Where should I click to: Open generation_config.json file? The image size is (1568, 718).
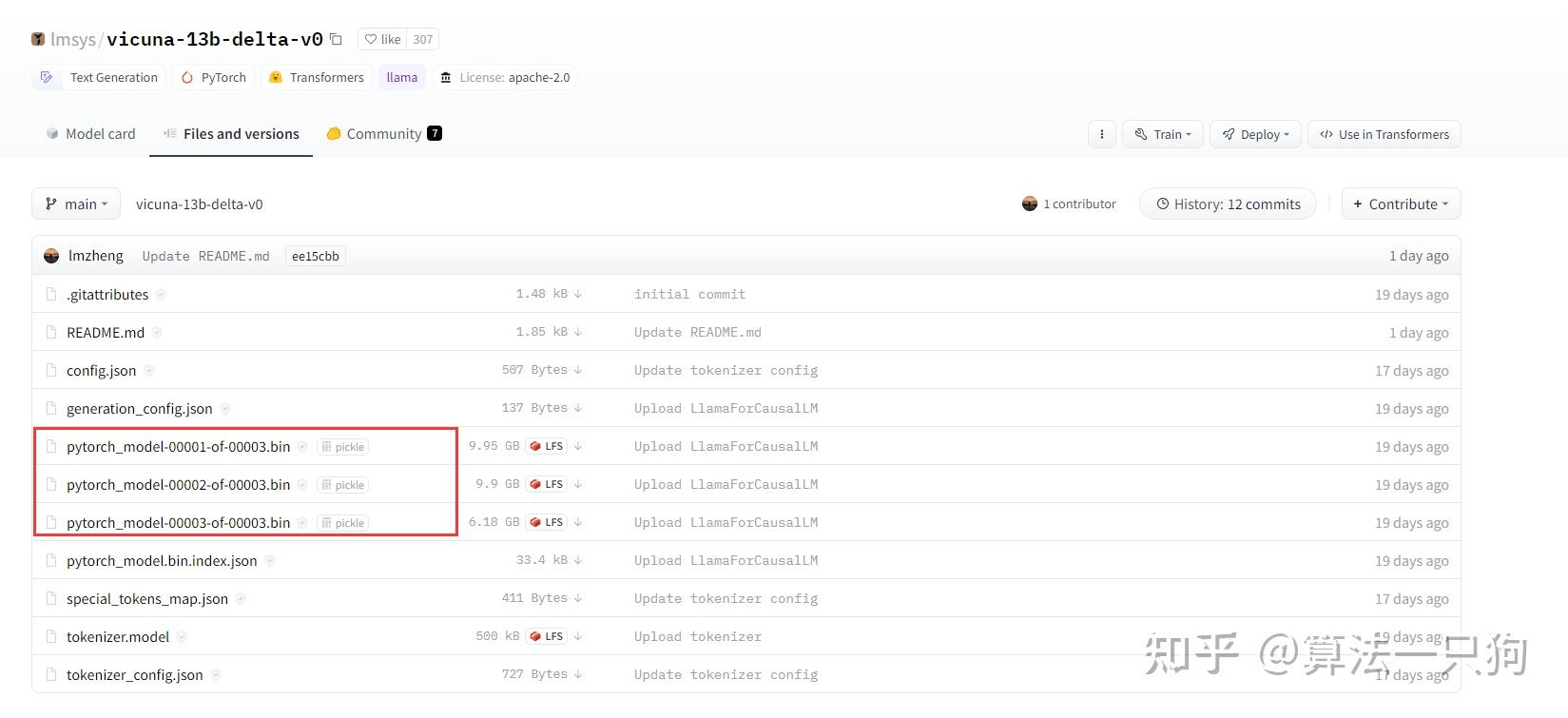click(x=140, y=409)
